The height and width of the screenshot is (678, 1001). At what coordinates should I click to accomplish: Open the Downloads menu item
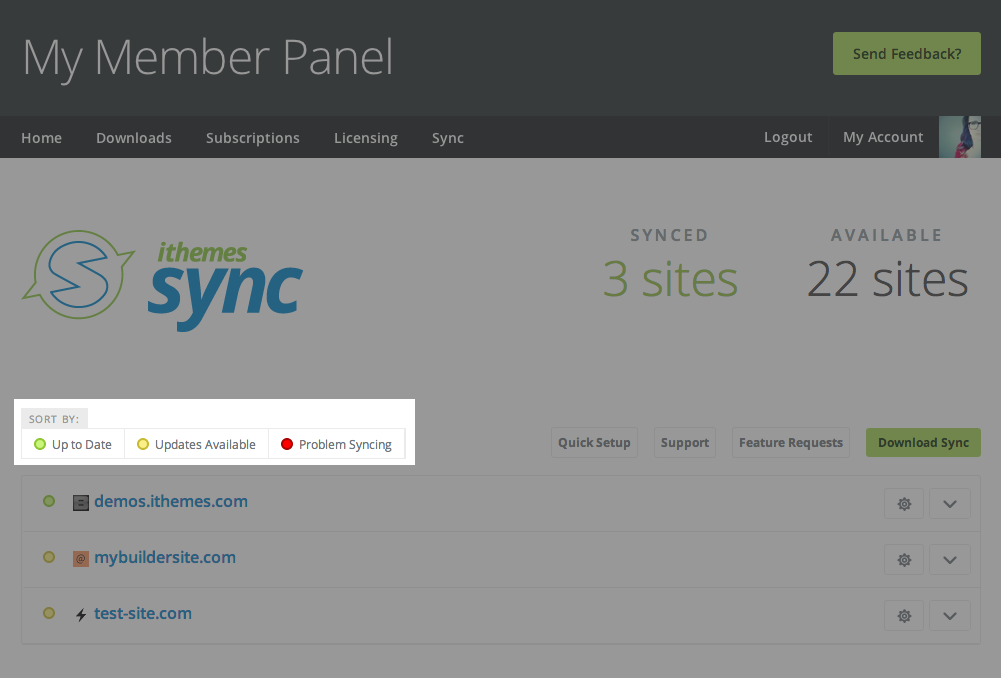click(134, 138)
